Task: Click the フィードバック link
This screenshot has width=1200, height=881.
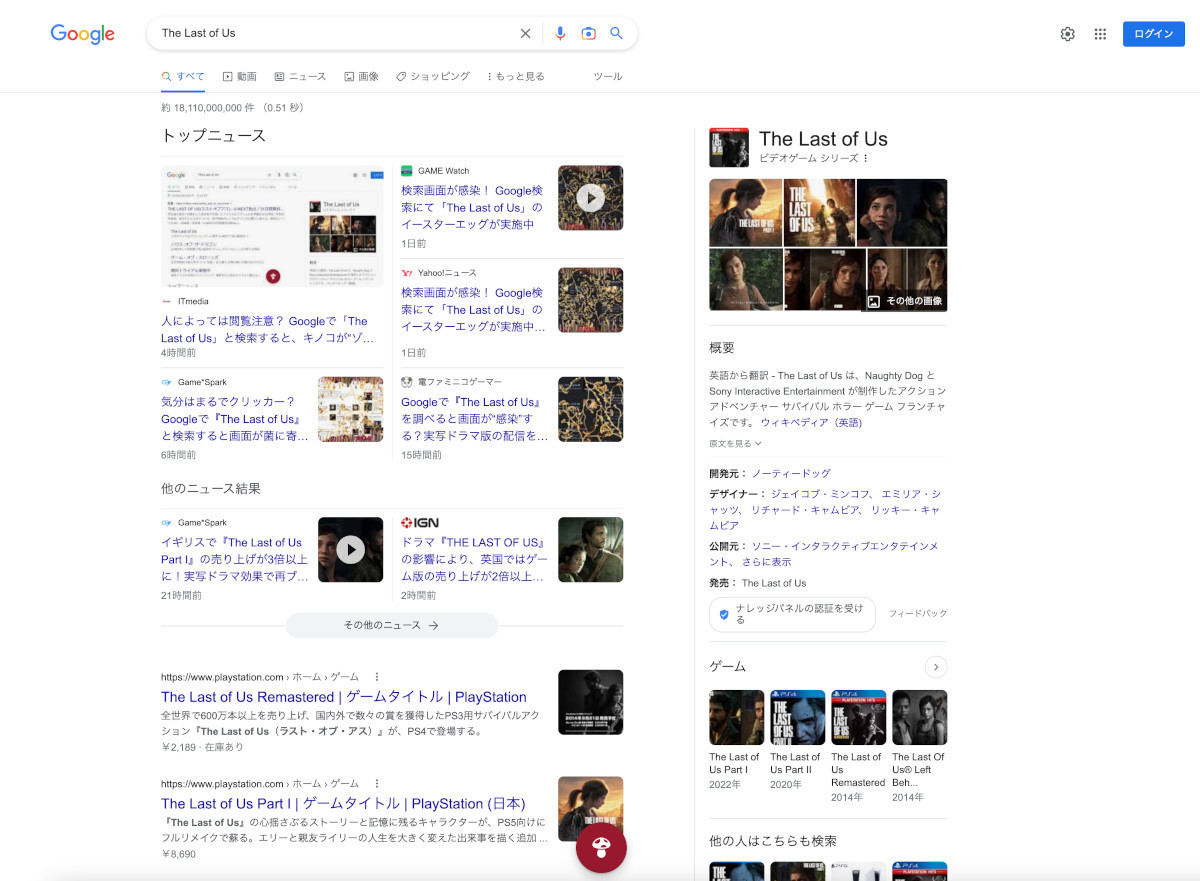Action: (x=918, y=614)
